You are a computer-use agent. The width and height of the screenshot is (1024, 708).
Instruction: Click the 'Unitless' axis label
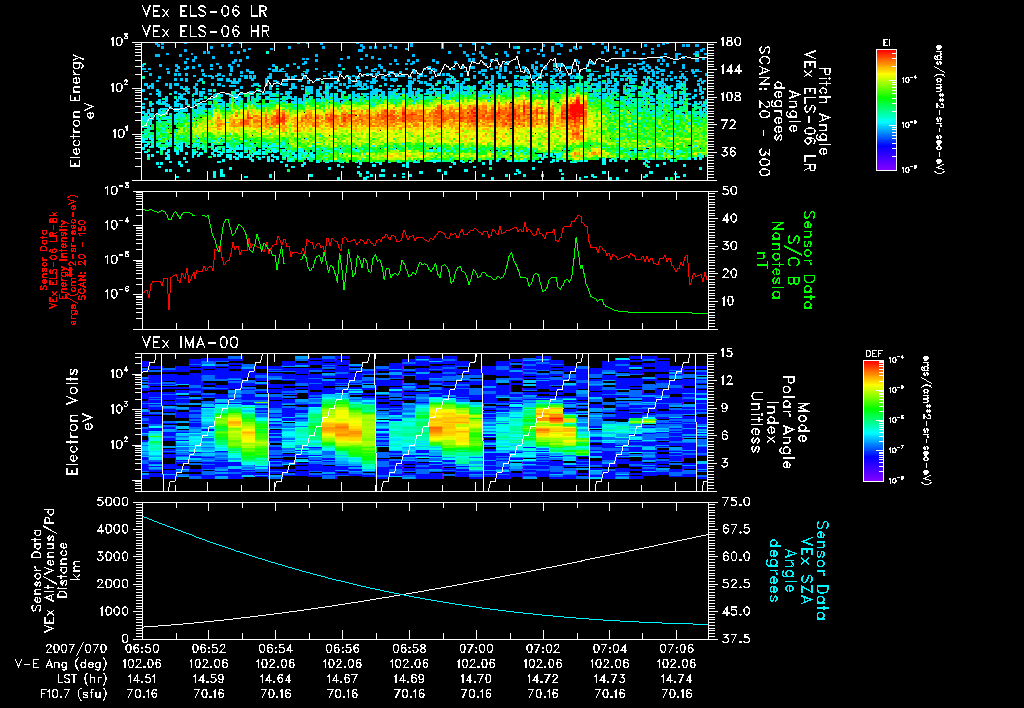click(x=756, y=422)
